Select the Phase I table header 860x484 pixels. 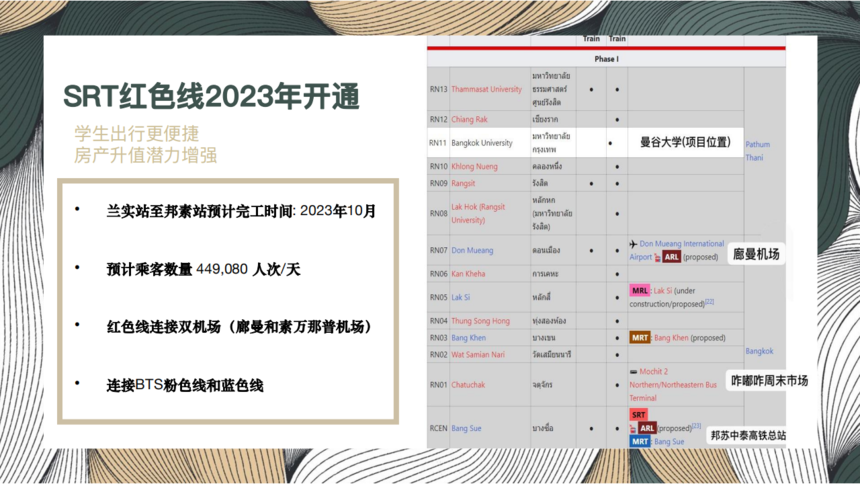(606, 59)
